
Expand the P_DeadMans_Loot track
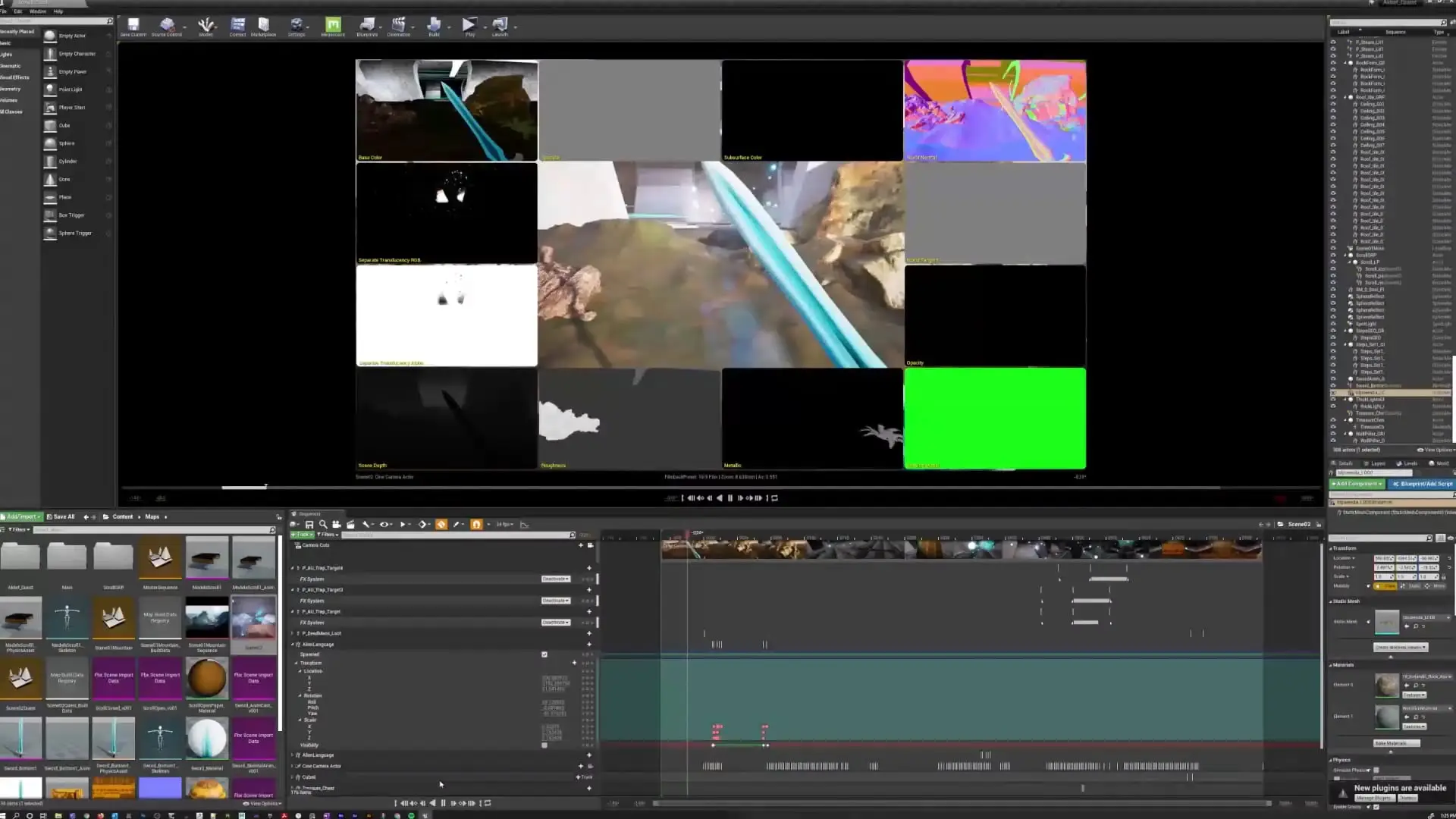293,633
